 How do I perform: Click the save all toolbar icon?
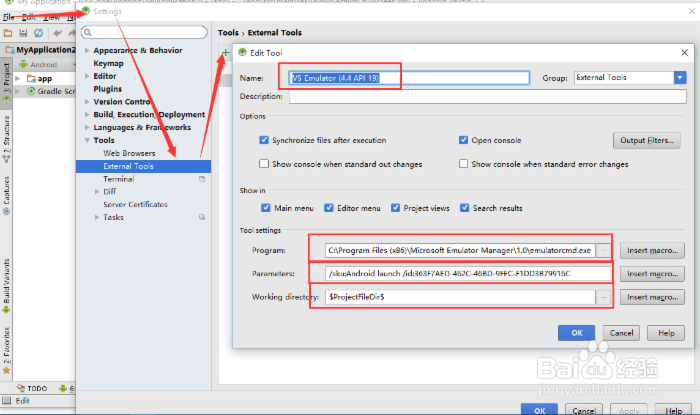(23, 33)
